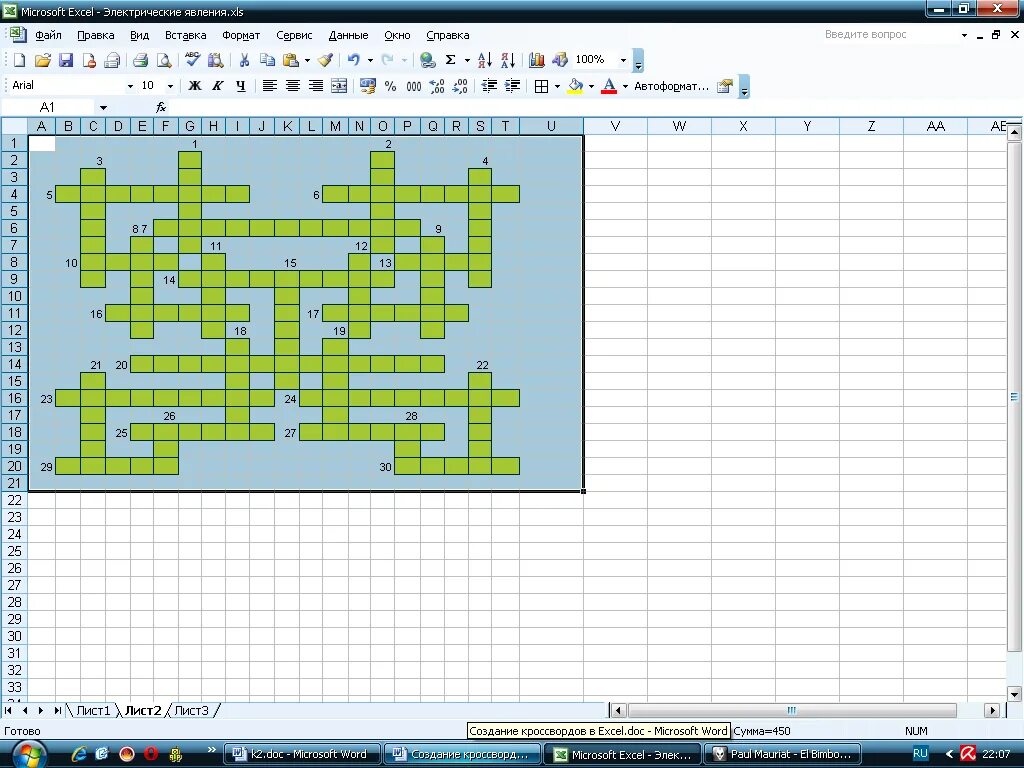Expand the borders dropdown arrow
This screenshot has width=1024, height=768.
557,86
